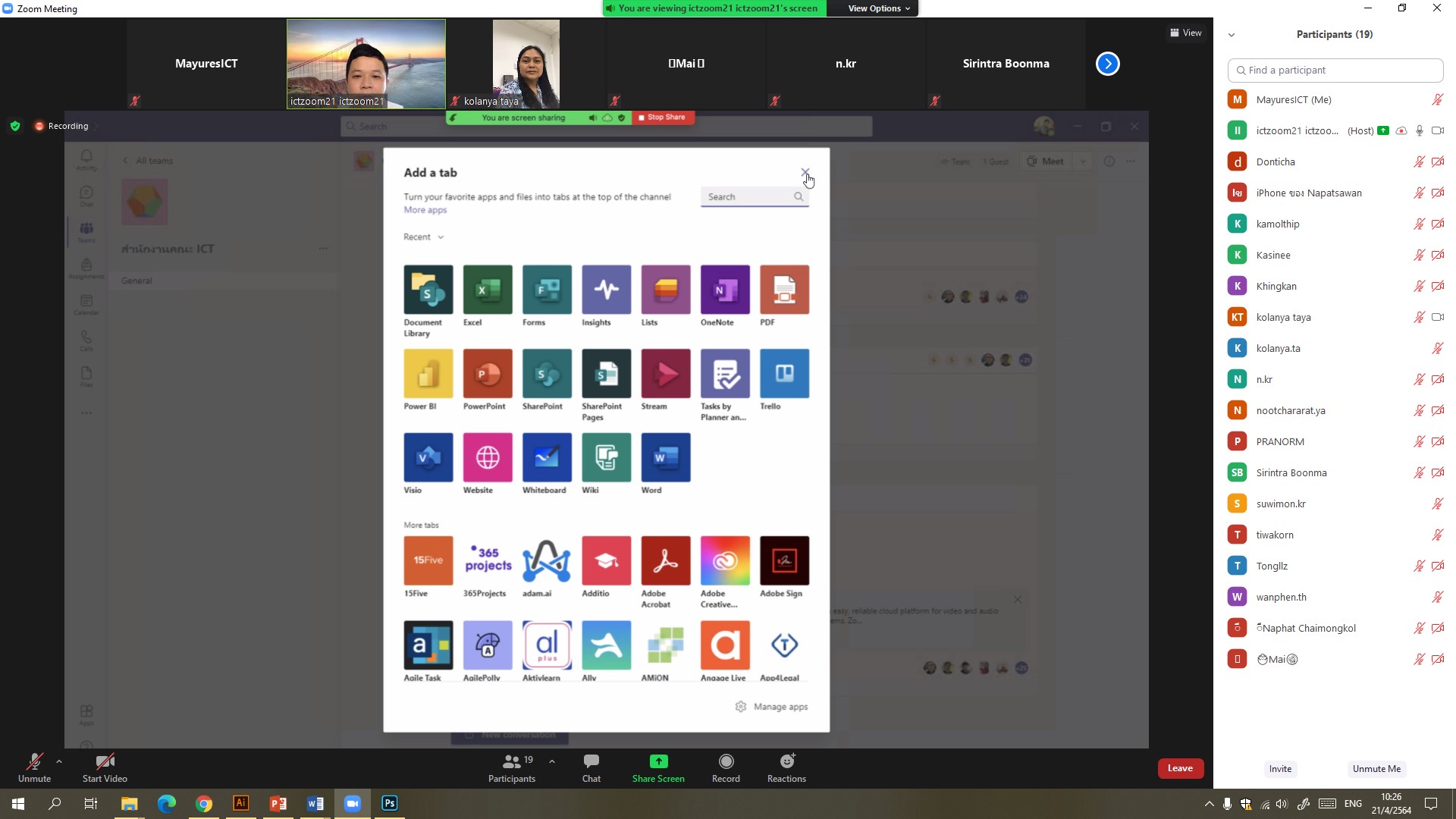This screenshot has height=819, width=1456.
Task: Select the SharePoint Pages app tile
Action: (x=606, y=374)
